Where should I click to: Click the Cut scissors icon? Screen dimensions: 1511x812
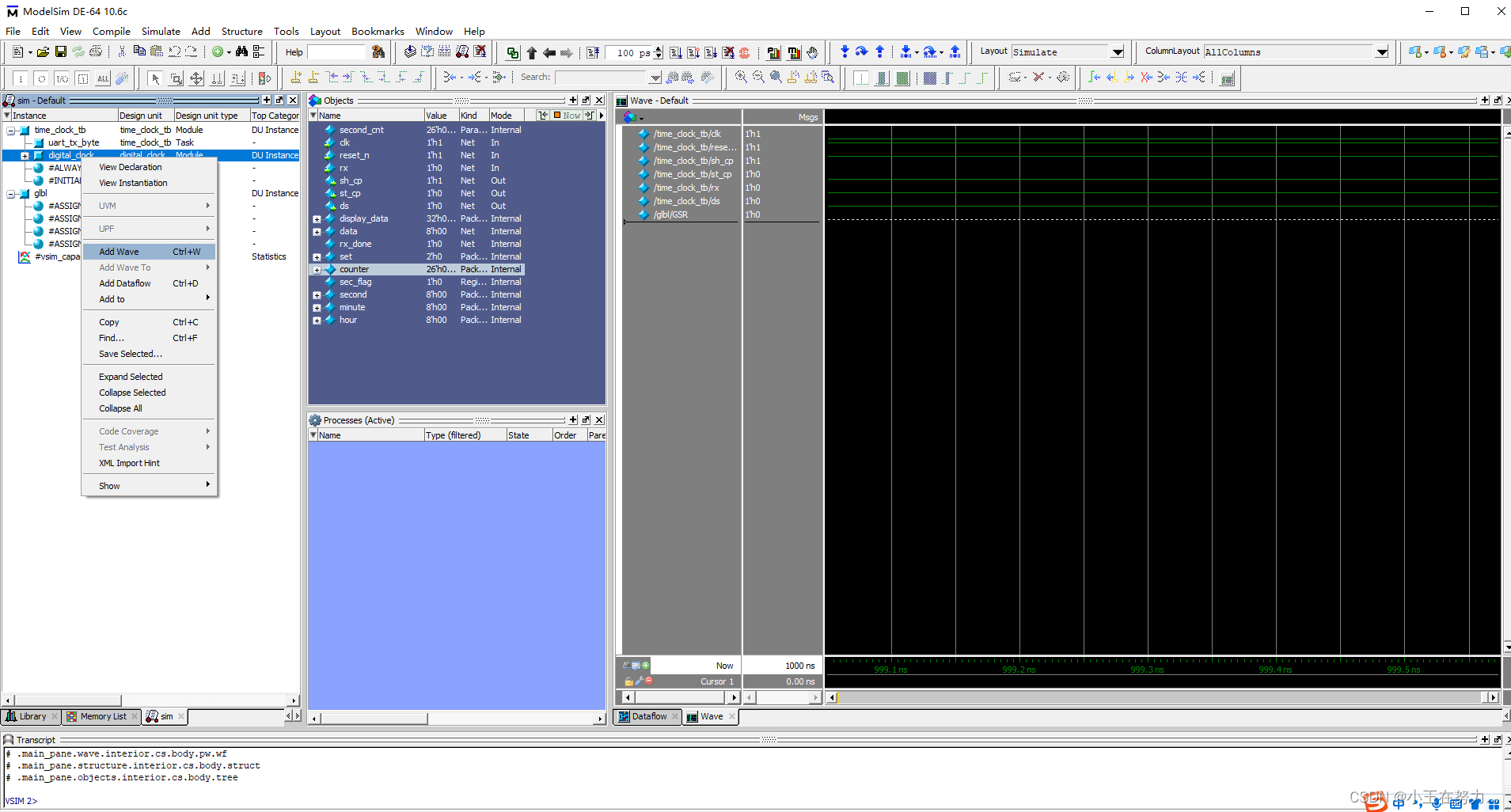122,52
